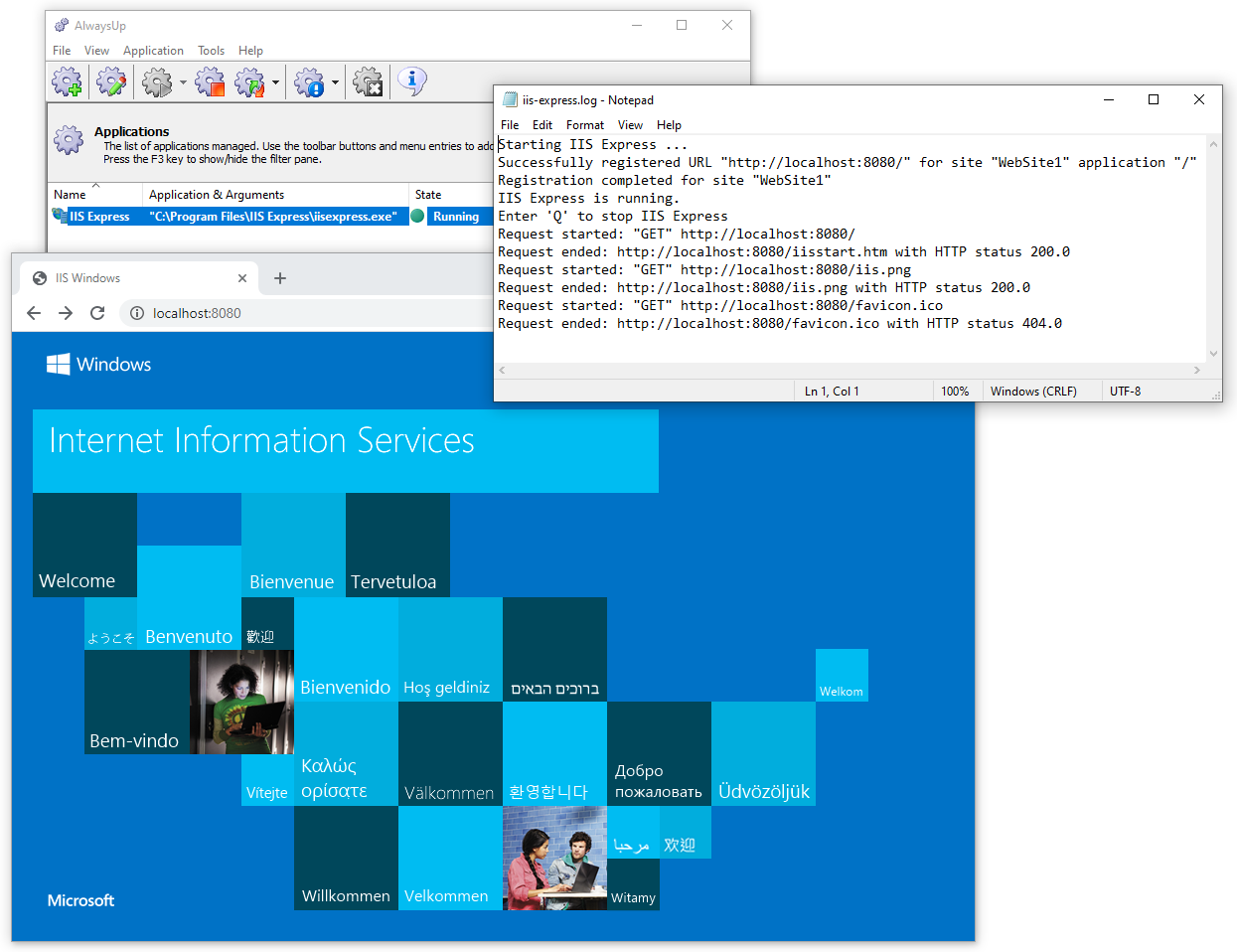Click the Benvenuto tile
1237x952 pixels.
tap(189, 597)
